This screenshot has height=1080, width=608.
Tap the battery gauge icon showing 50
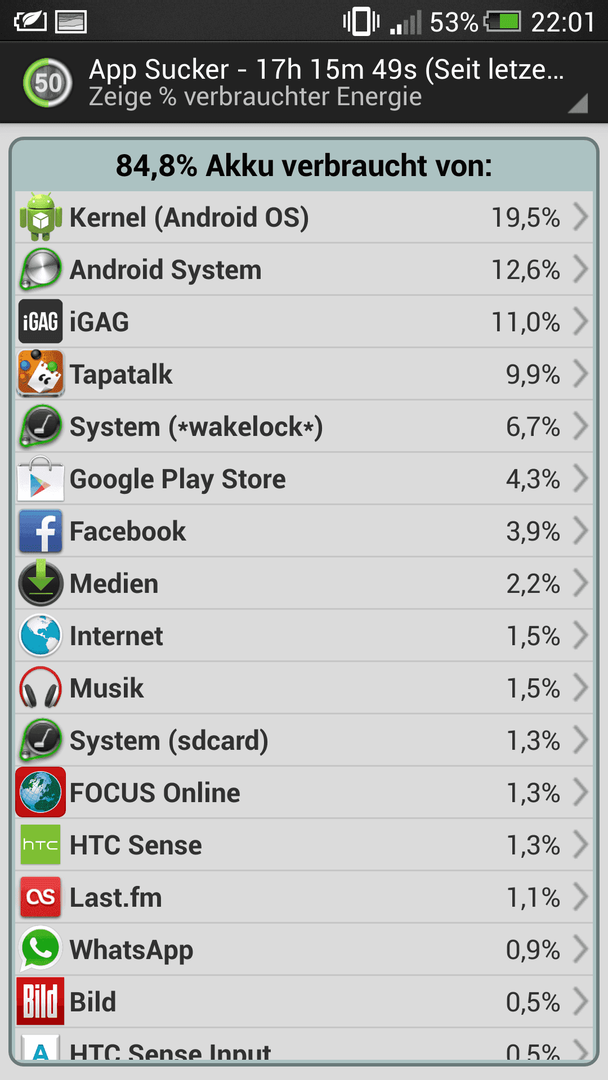[x=48, y=83]
